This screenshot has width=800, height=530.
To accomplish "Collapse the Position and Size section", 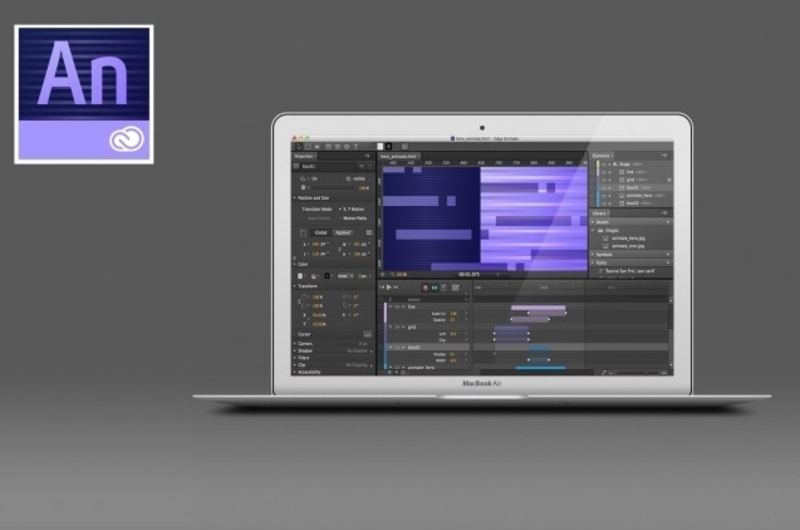I will pyautogui.click(x=294, y=198).
